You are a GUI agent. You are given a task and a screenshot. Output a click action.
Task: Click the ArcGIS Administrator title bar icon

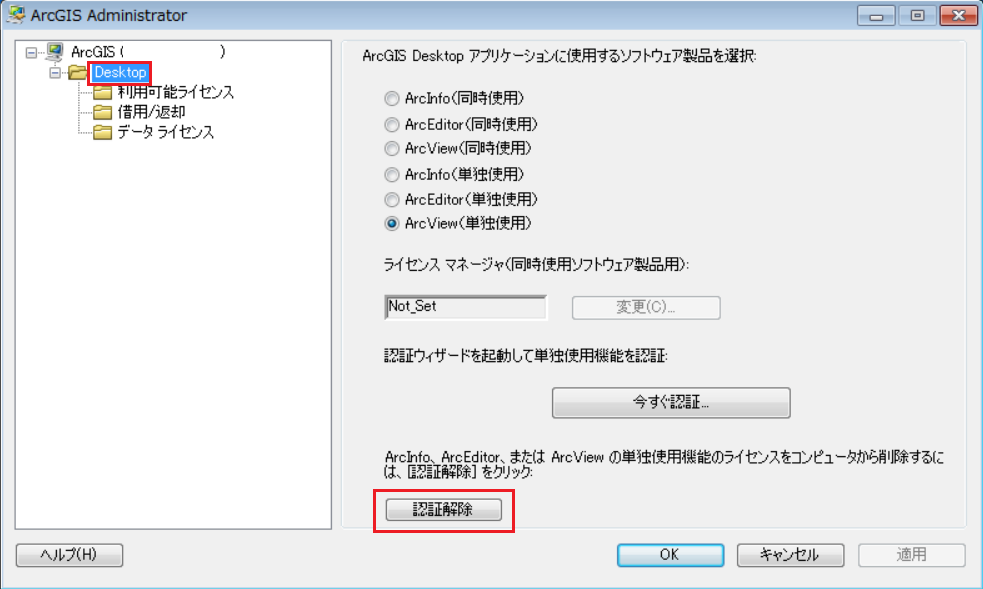[16, 14]
